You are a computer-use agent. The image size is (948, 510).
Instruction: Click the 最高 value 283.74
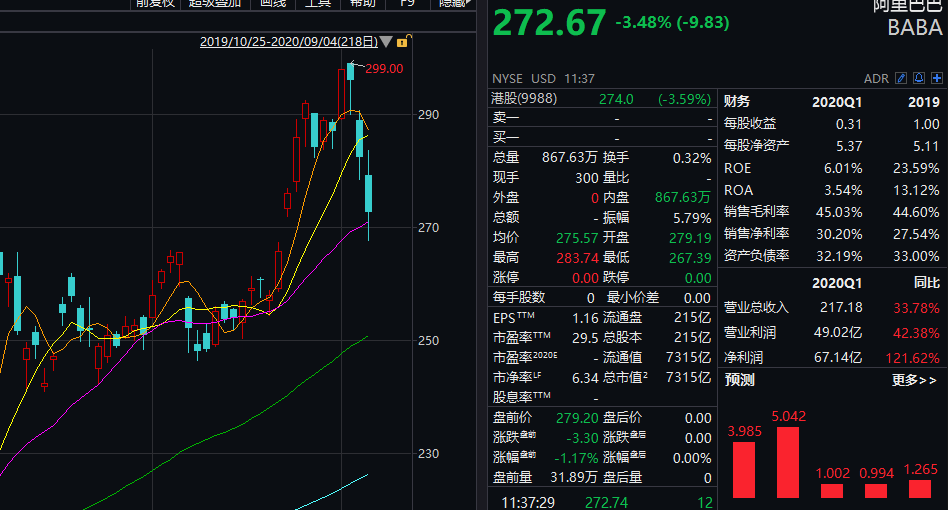click(x=577, y=258)
